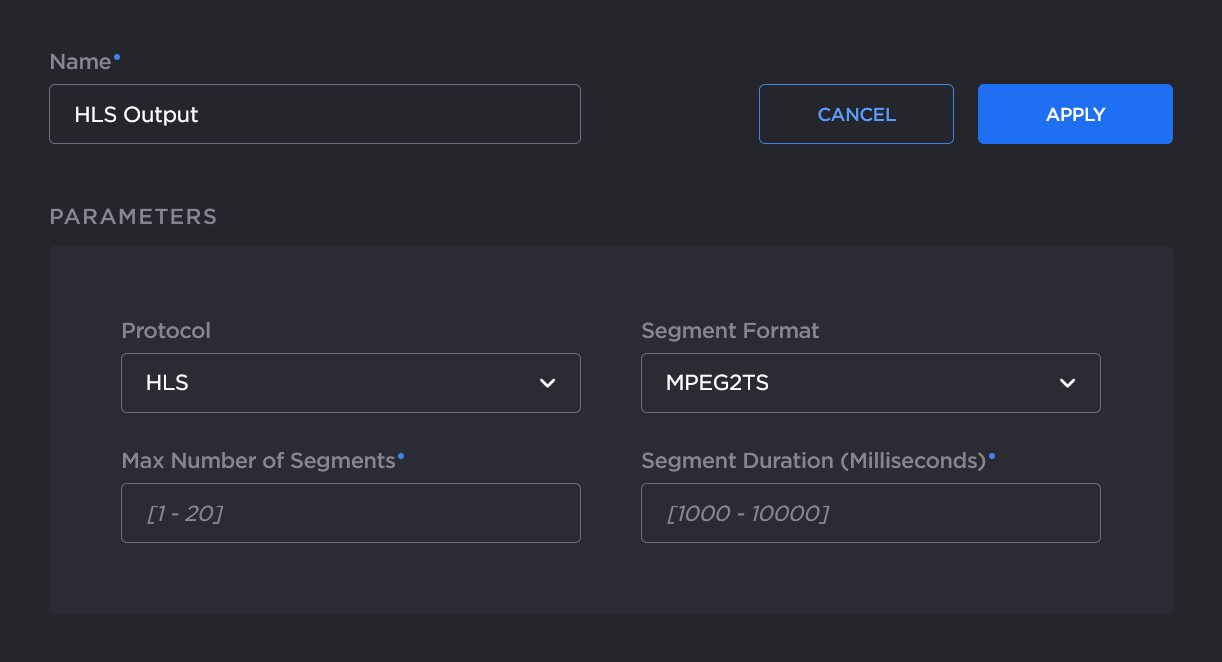Click the Protocol label text
The height and width of the screenshot is (662, 1222).
coord(166,331)
